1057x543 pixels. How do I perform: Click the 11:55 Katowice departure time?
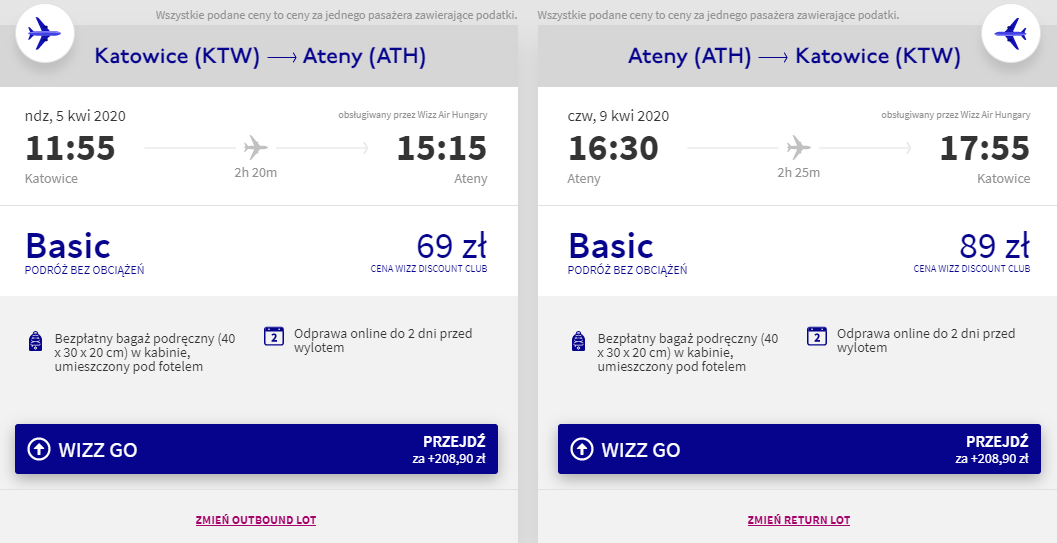[x=70, y=149]
